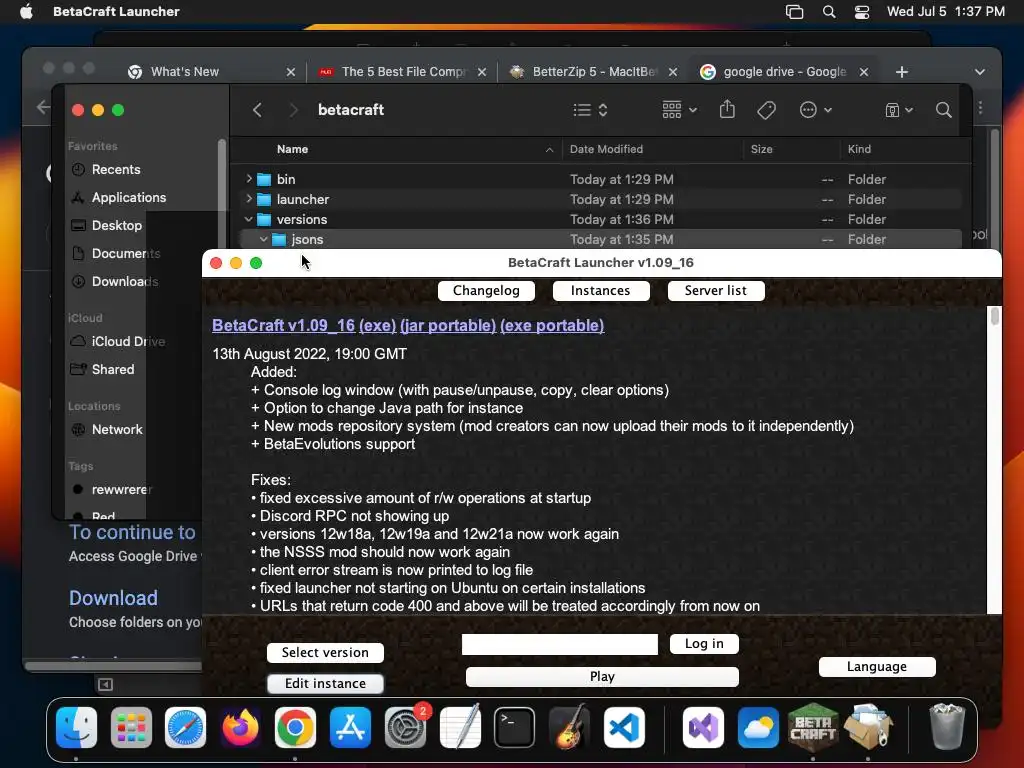The image size is (1024, 768).
Task: Open Finder list view options dropdown
Action: [590, 110]
